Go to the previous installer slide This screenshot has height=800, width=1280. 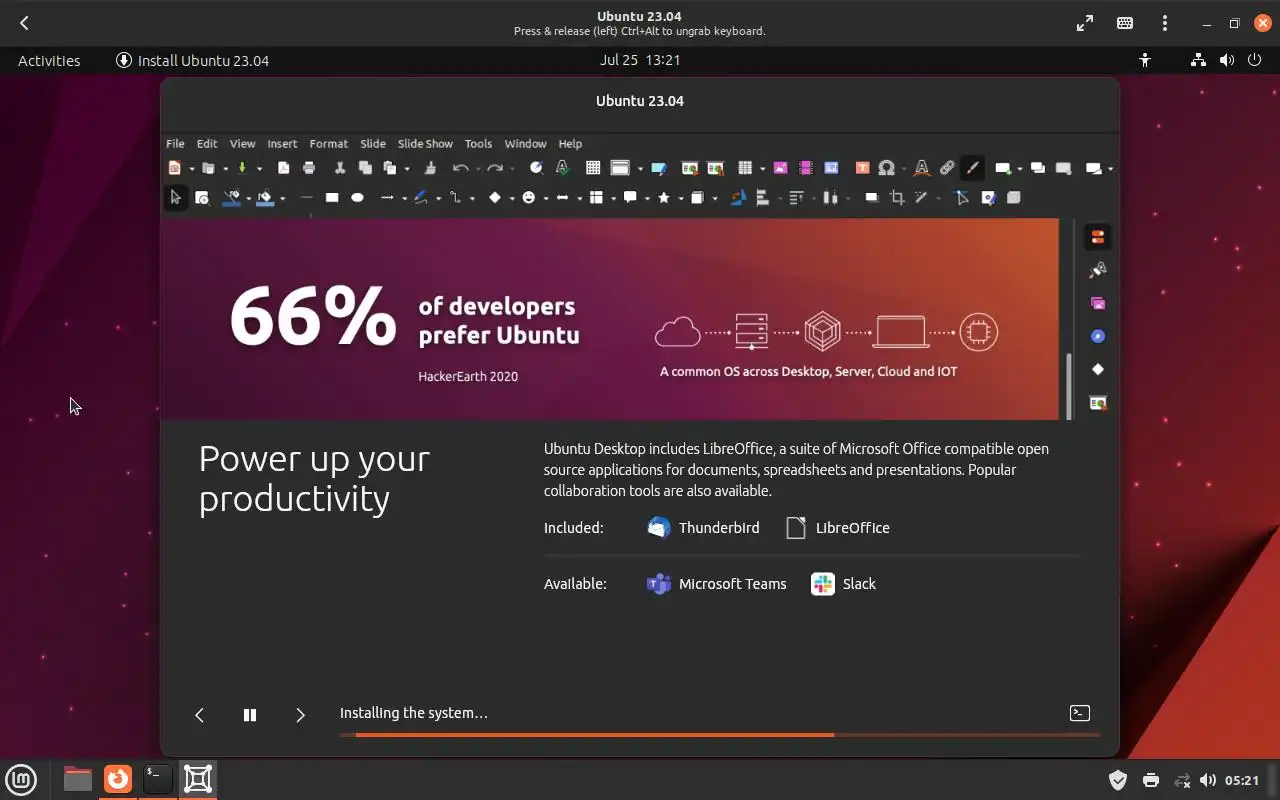(x=199, y=715)
